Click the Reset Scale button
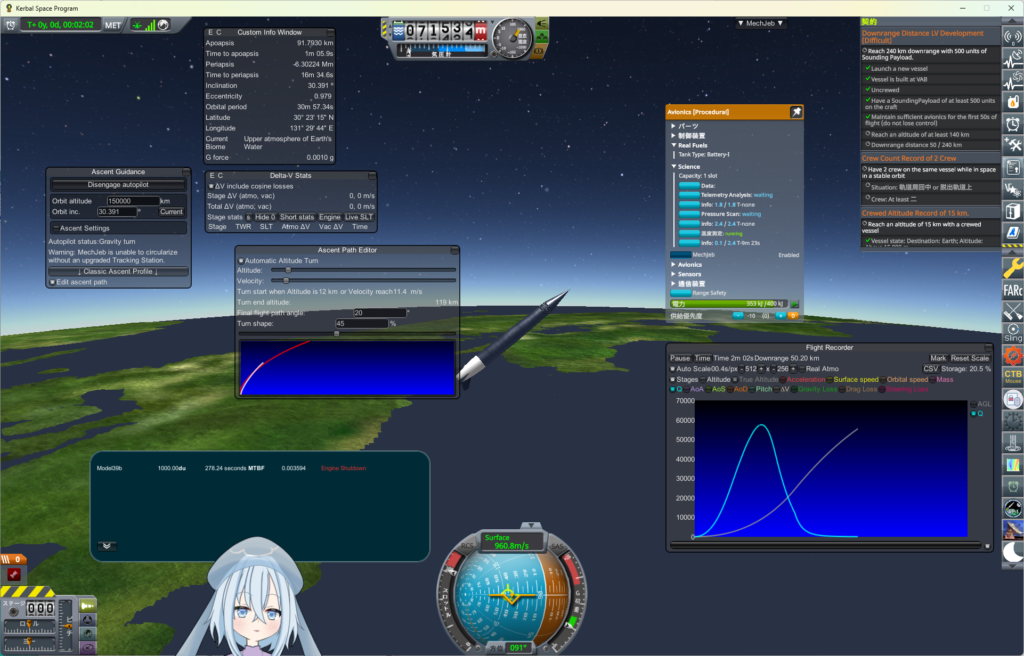The image size is (1024, 656). pyautogui.click(x=970, y=358)
